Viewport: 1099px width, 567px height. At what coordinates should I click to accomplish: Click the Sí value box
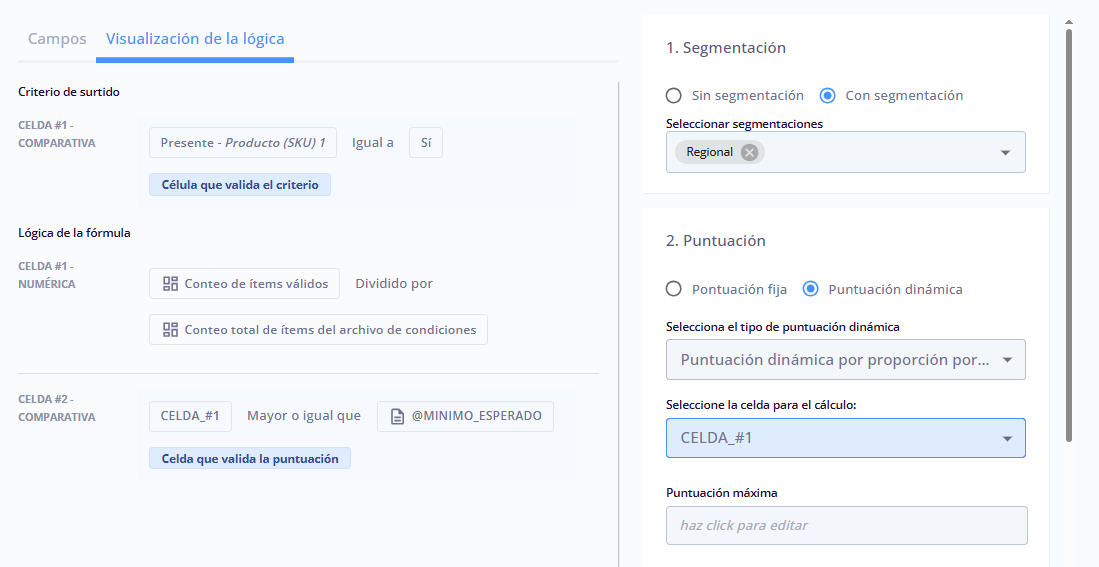425,142
